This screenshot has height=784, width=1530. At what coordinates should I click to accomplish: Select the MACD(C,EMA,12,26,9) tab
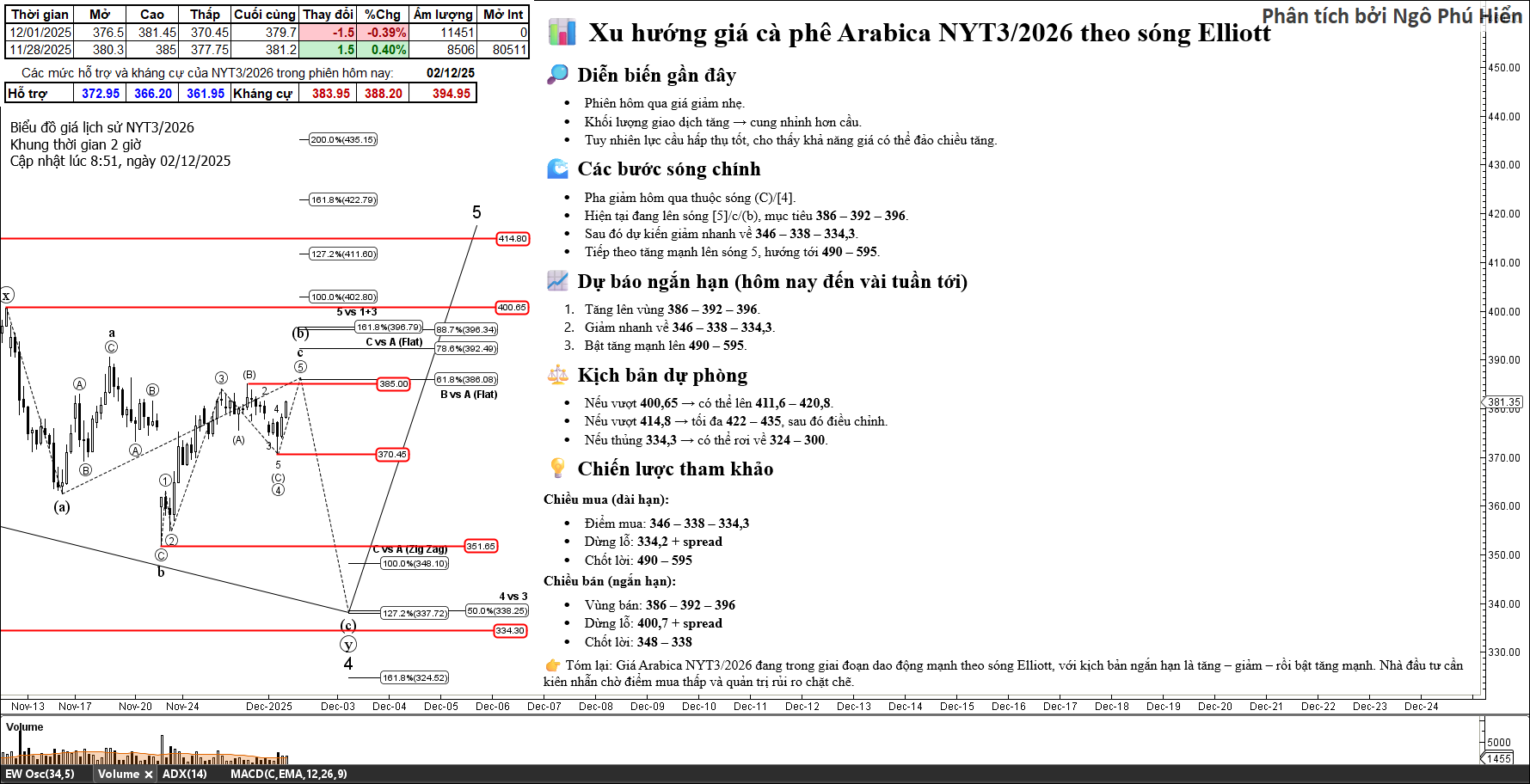click(288, 775)
